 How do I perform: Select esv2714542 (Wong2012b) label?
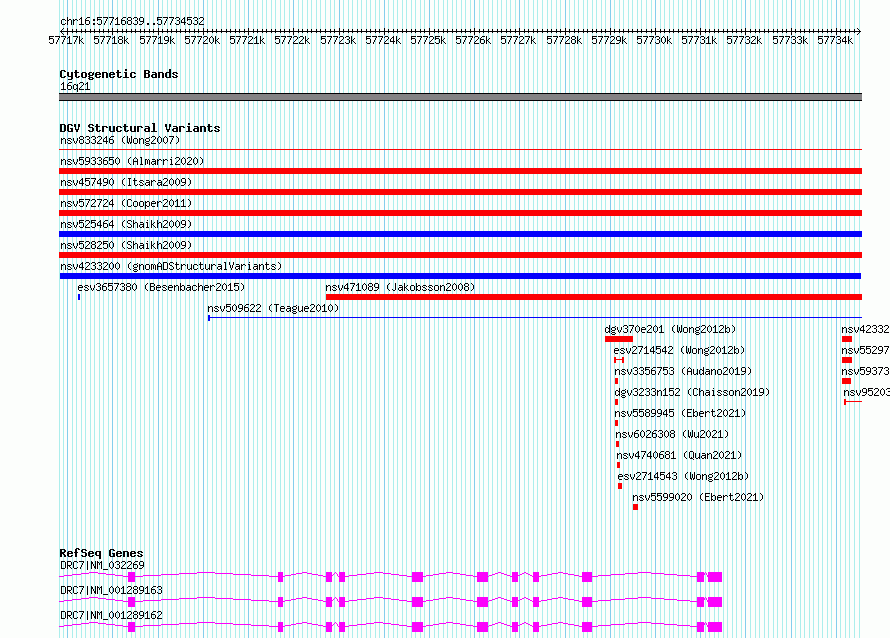click(x=679, y=350)
